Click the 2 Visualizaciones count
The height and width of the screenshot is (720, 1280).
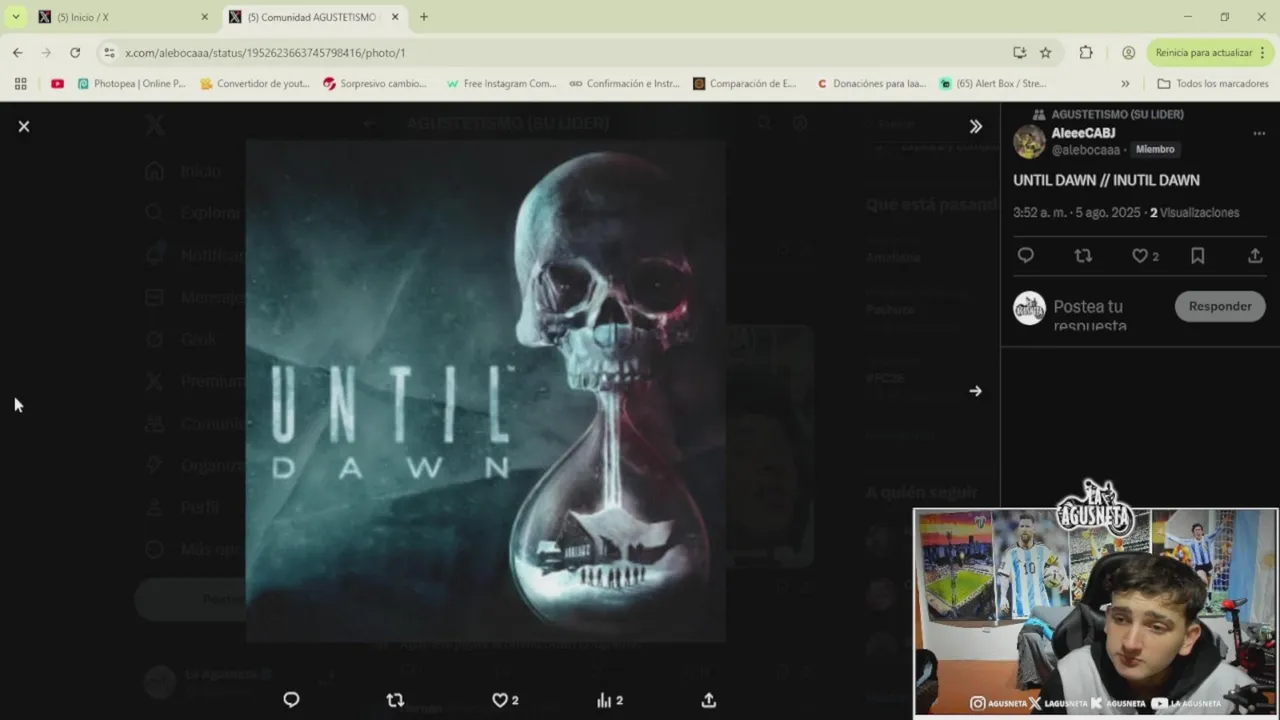[x=1194, y=213]
